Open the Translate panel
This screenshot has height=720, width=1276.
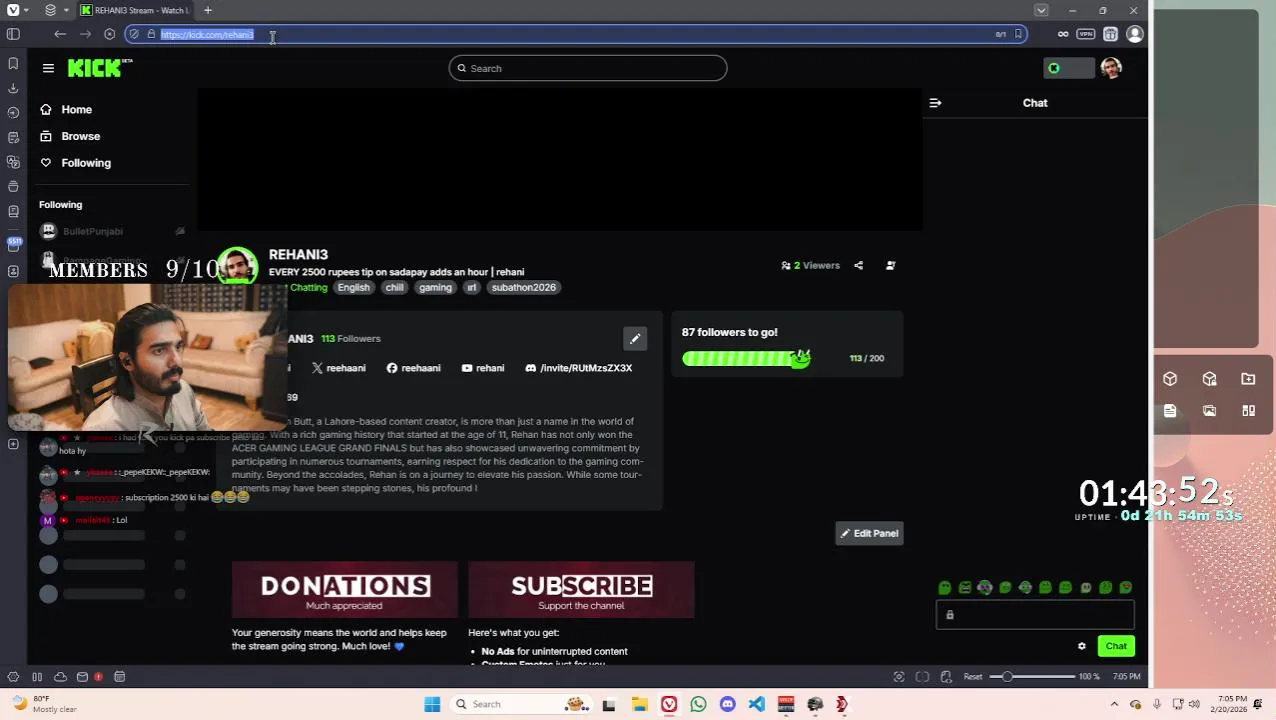13,162
